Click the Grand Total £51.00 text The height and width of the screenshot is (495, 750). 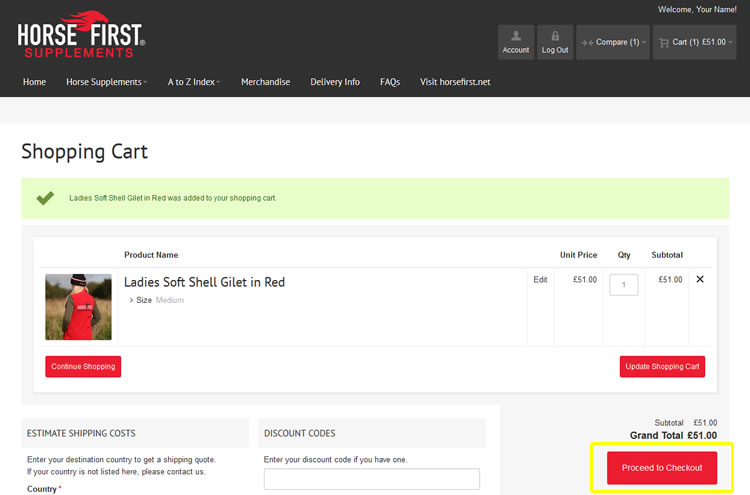pyautogui.click(x=673, y=436)
